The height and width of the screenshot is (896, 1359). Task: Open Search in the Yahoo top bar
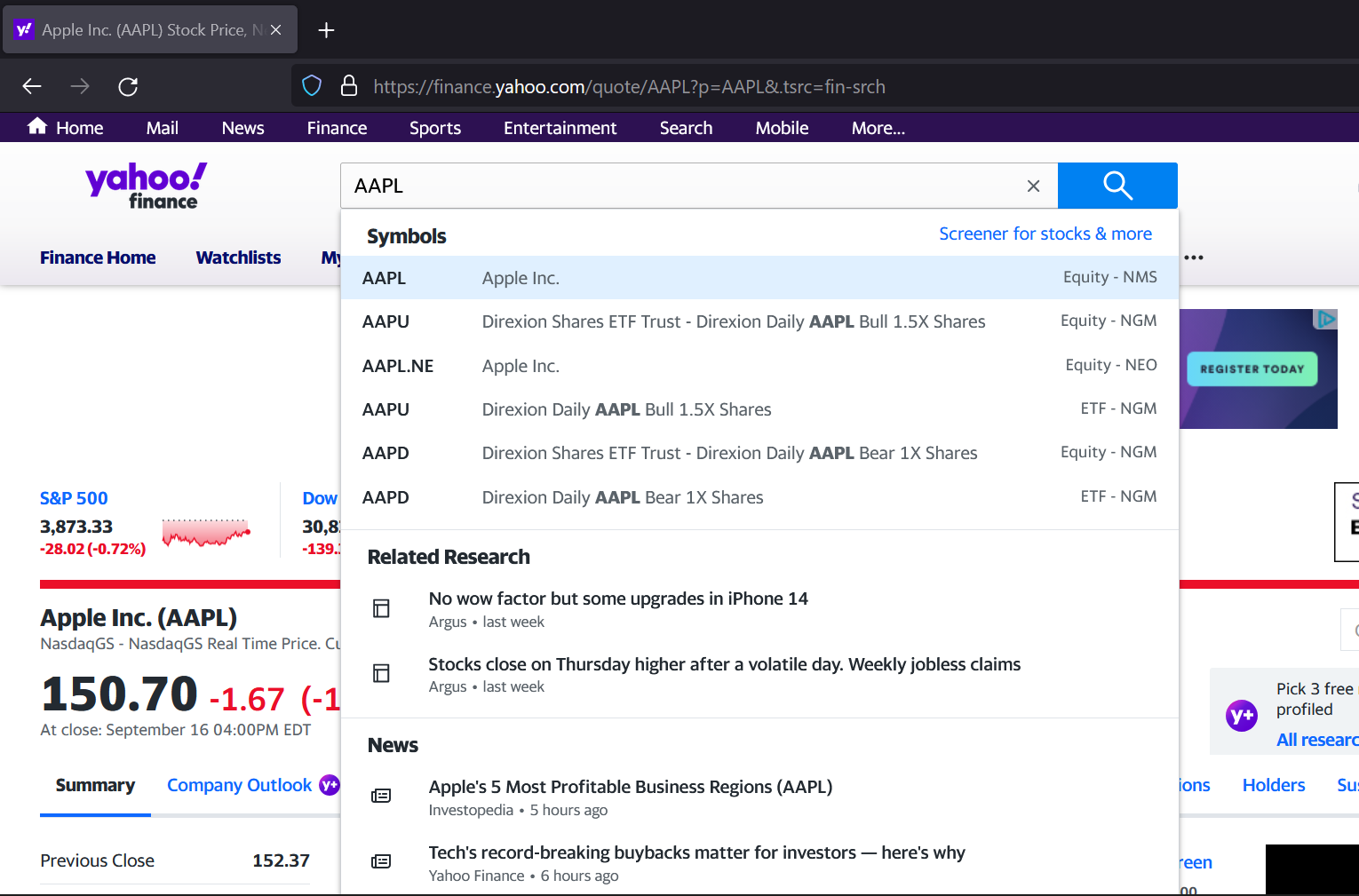[686, 128]
